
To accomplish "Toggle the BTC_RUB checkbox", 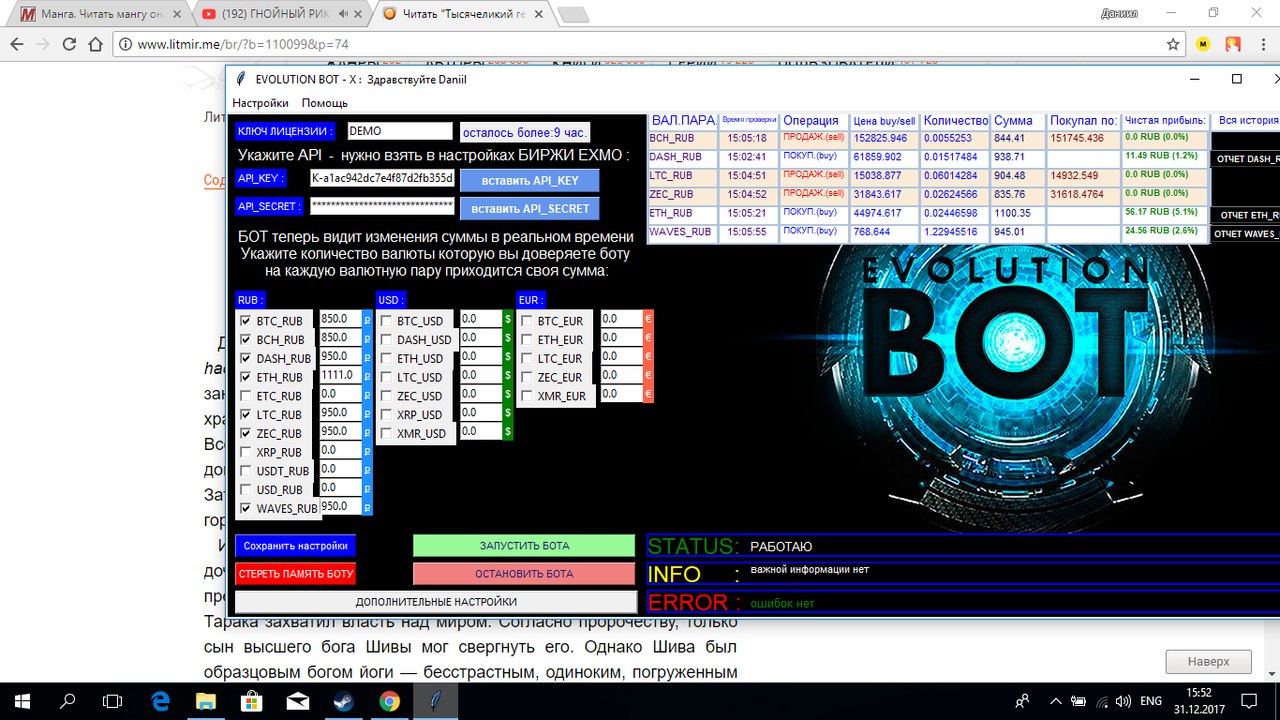I will click(x=246, y=321).
